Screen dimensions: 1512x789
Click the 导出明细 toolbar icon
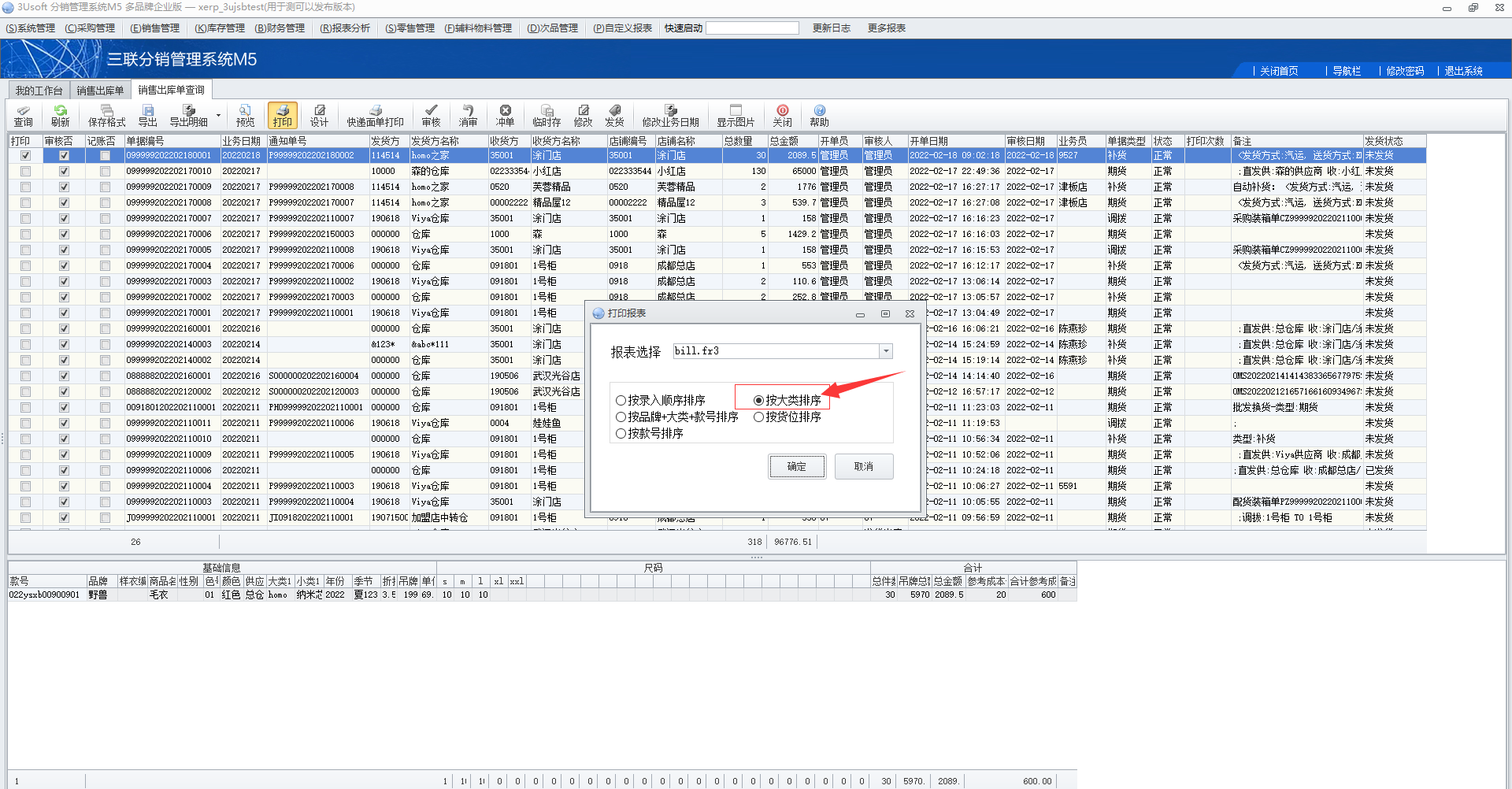[x=189, y=115]
